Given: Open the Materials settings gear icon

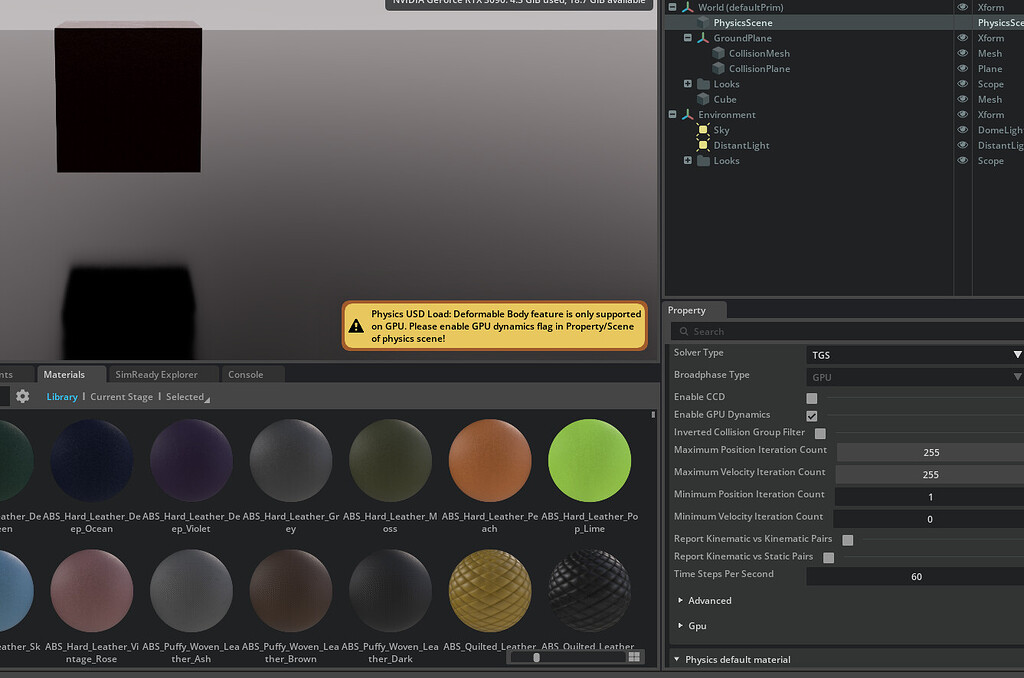Looking at the screenshot, I should pyautogui.click(x=22, y=396).
